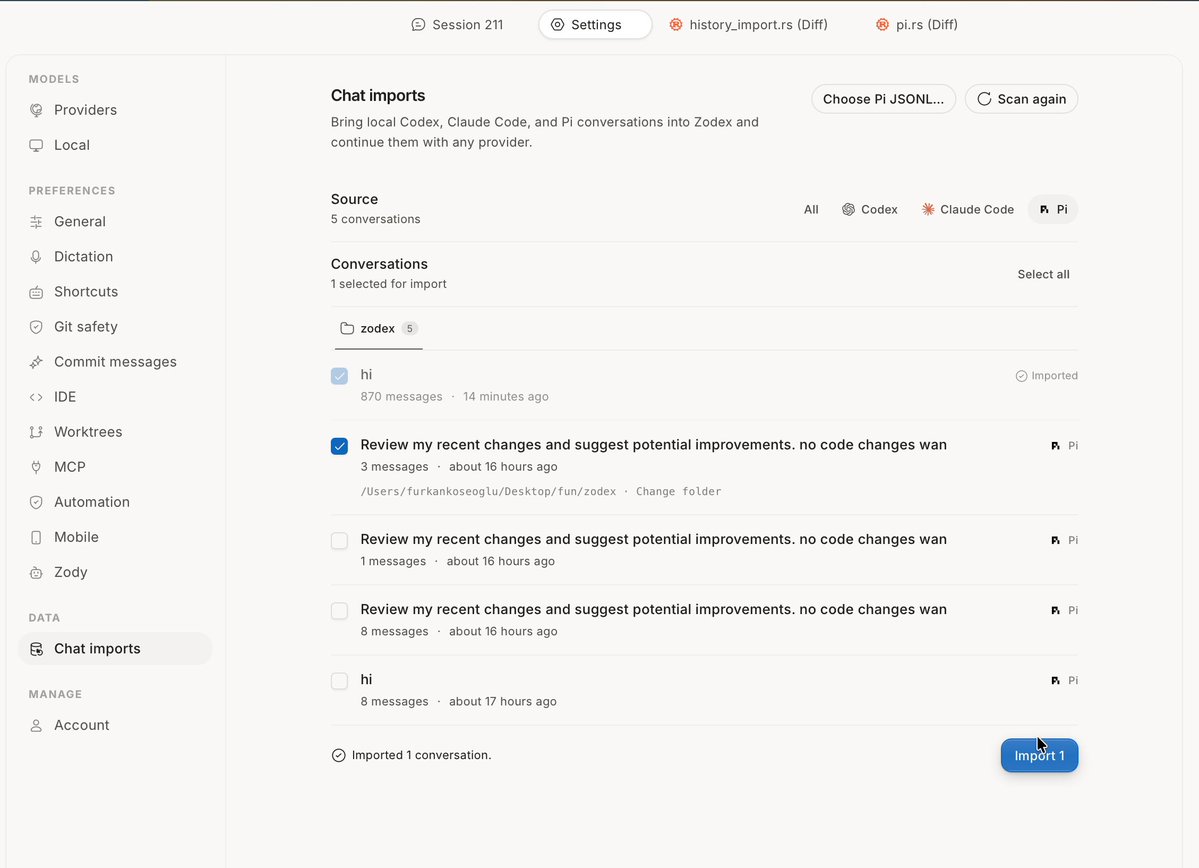Click the Providers icon in sidebar

pos(36,110)
